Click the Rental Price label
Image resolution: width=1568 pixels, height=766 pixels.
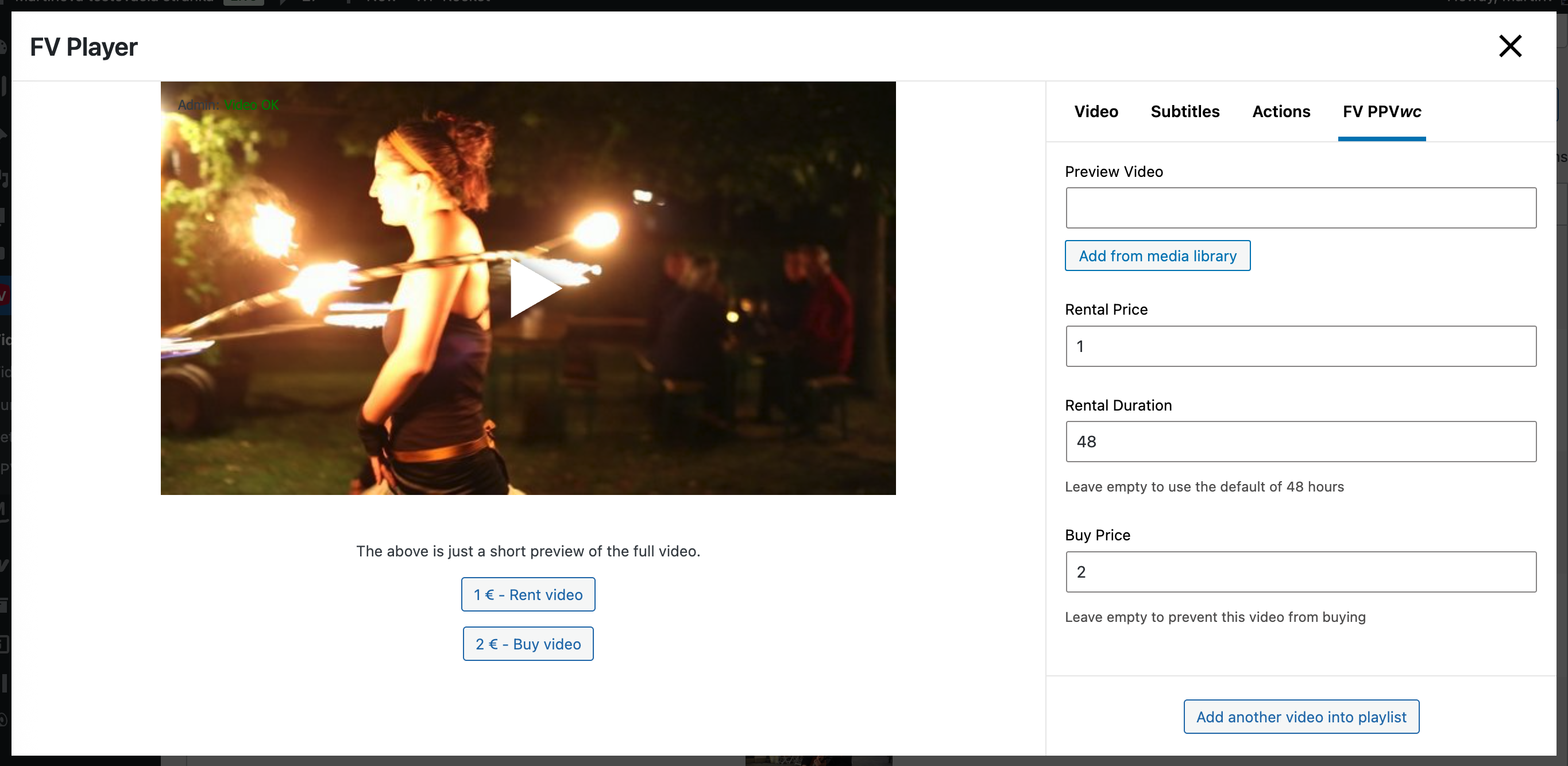[1106, 310]
